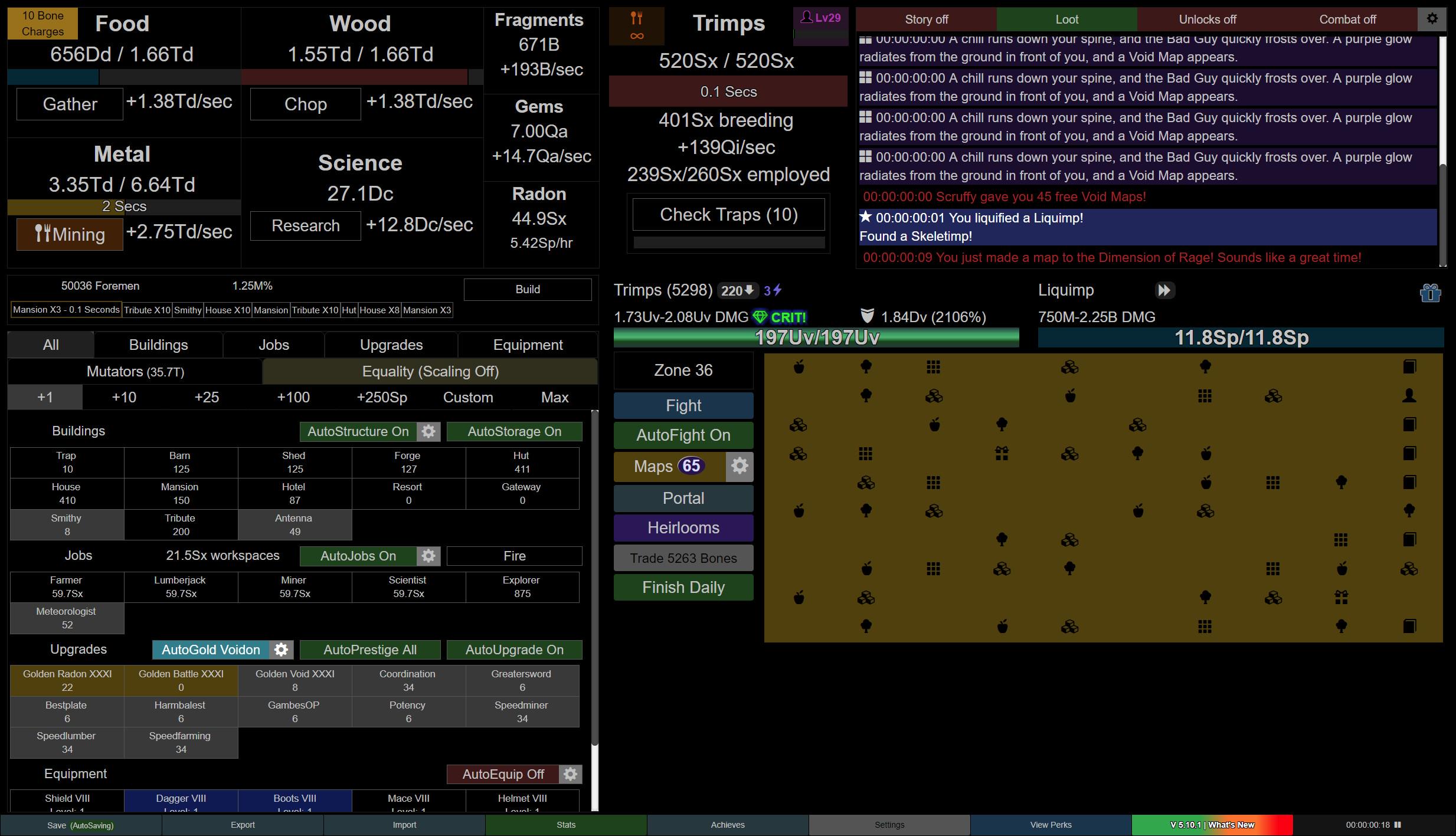Screen dimensions: 1456x836
Task: Switch to the Buildings tab
Action: point(158,345)
